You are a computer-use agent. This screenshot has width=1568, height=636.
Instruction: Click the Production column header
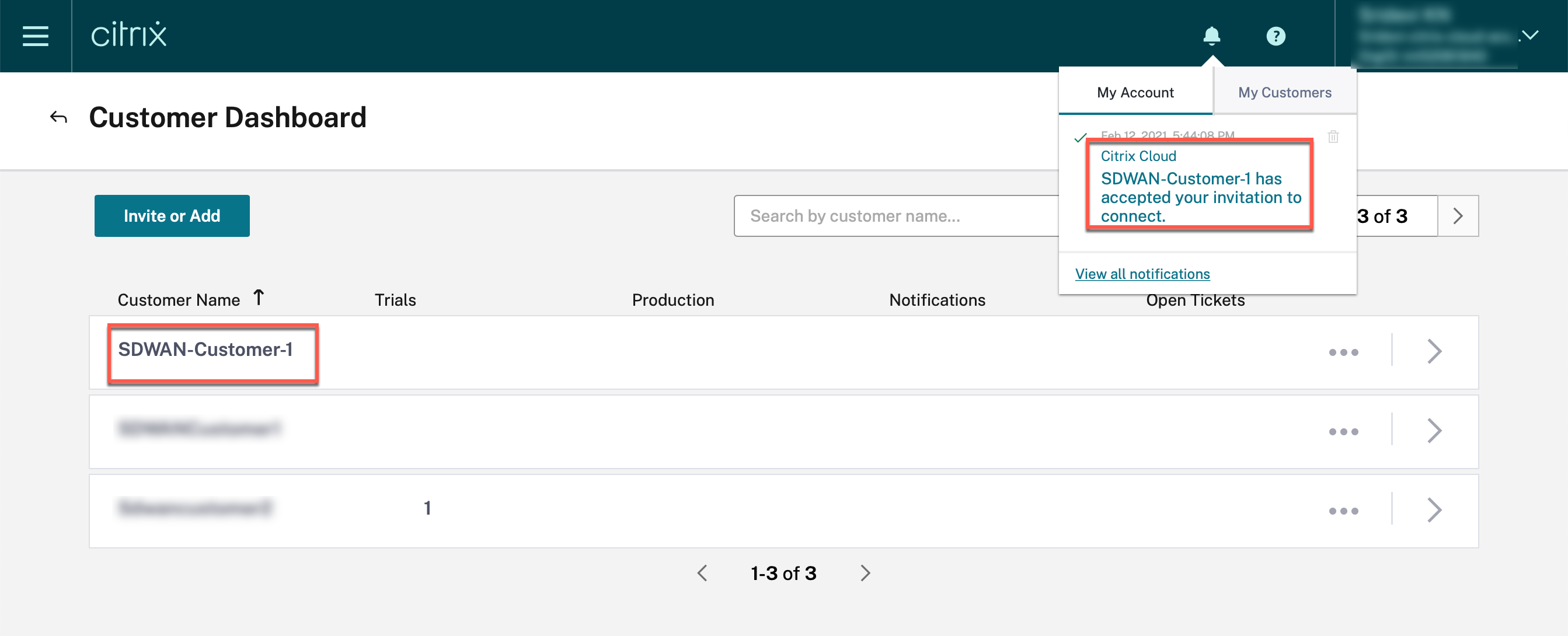pos(673,299)
